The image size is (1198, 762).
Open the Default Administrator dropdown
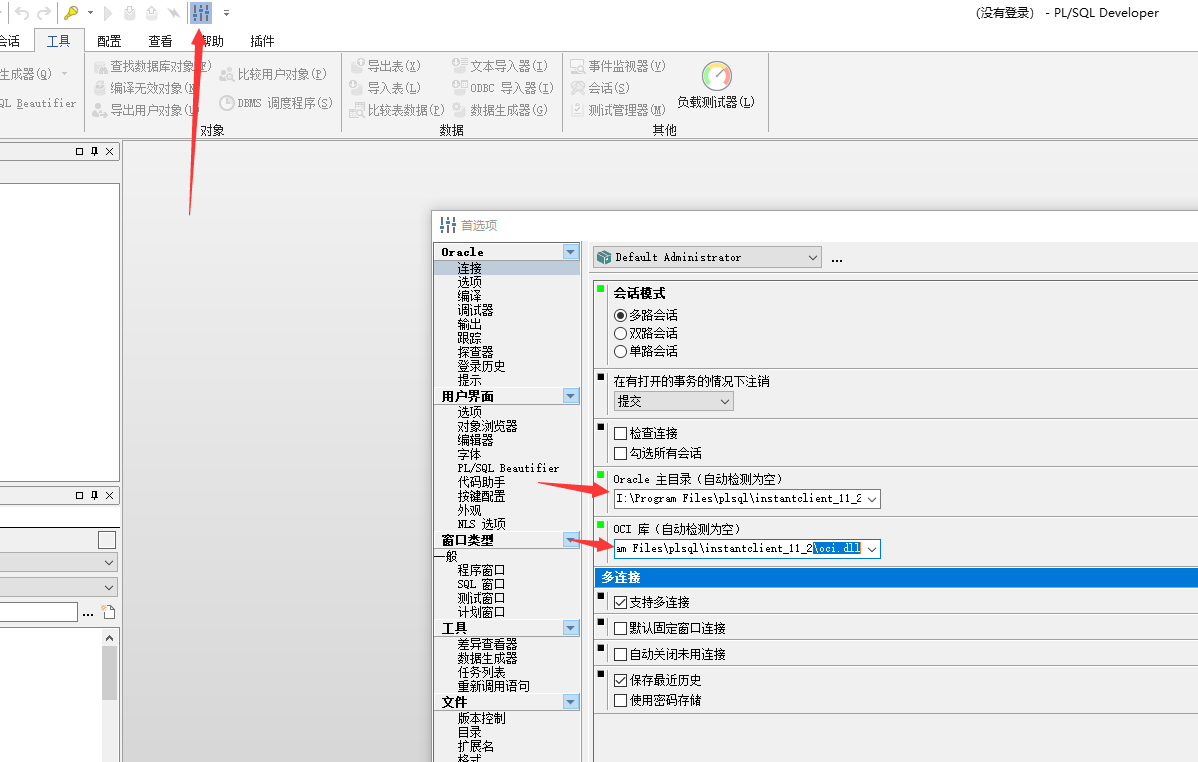[707, 258]
